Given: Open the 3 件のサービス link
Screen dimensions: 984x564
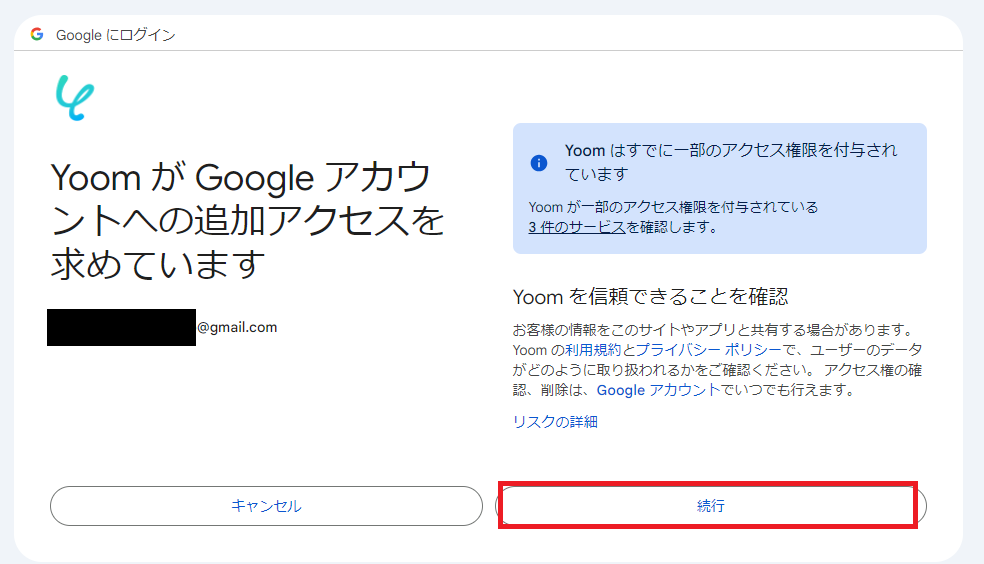Looking at the screenshot, I should click(577, 227).
